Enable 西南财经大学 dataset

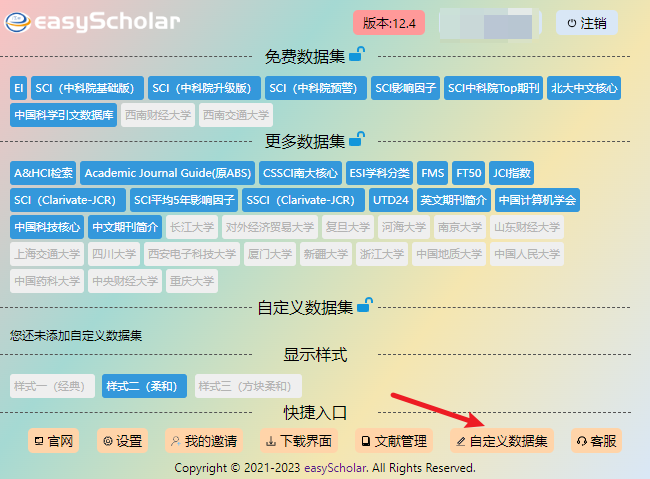pos(158,115)
